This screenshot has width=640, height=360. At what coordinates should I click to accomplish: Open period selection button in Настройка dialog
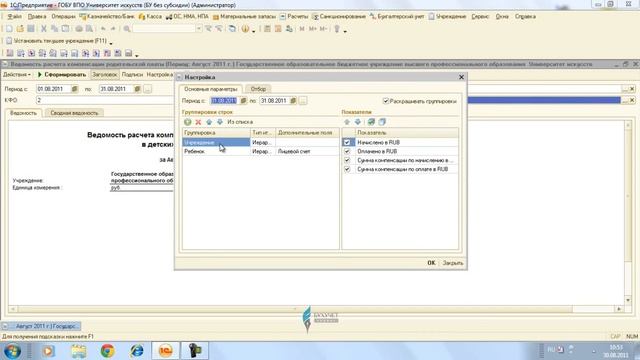[x=303, y=101]
